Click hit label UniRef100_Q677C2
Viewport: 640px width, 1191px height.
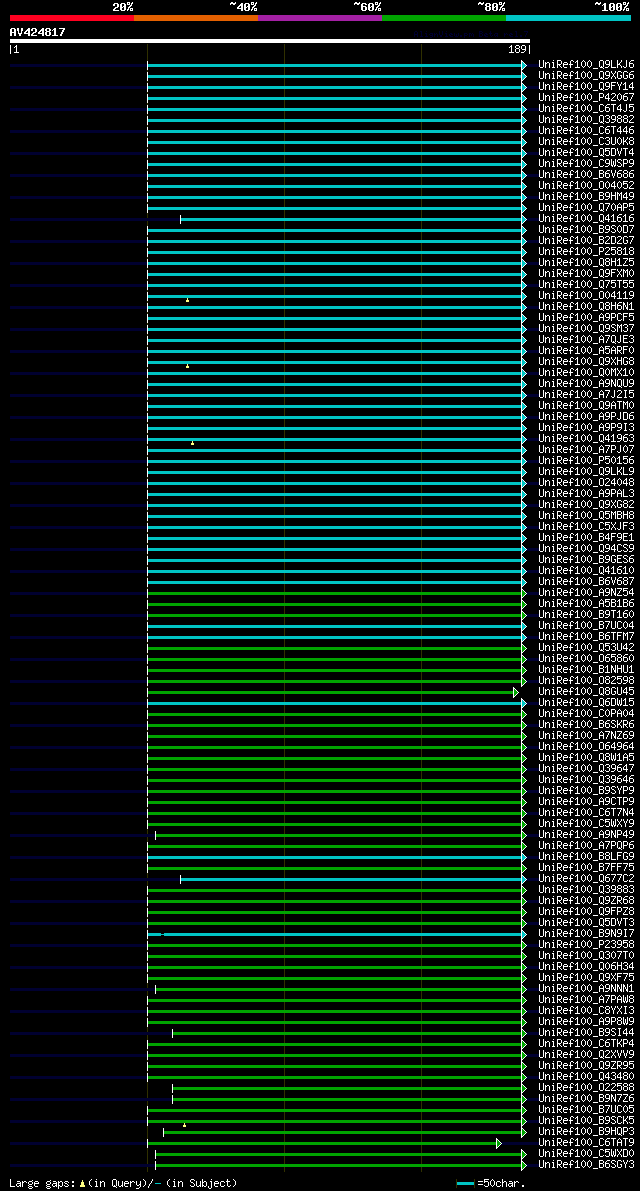pos(586,878)
